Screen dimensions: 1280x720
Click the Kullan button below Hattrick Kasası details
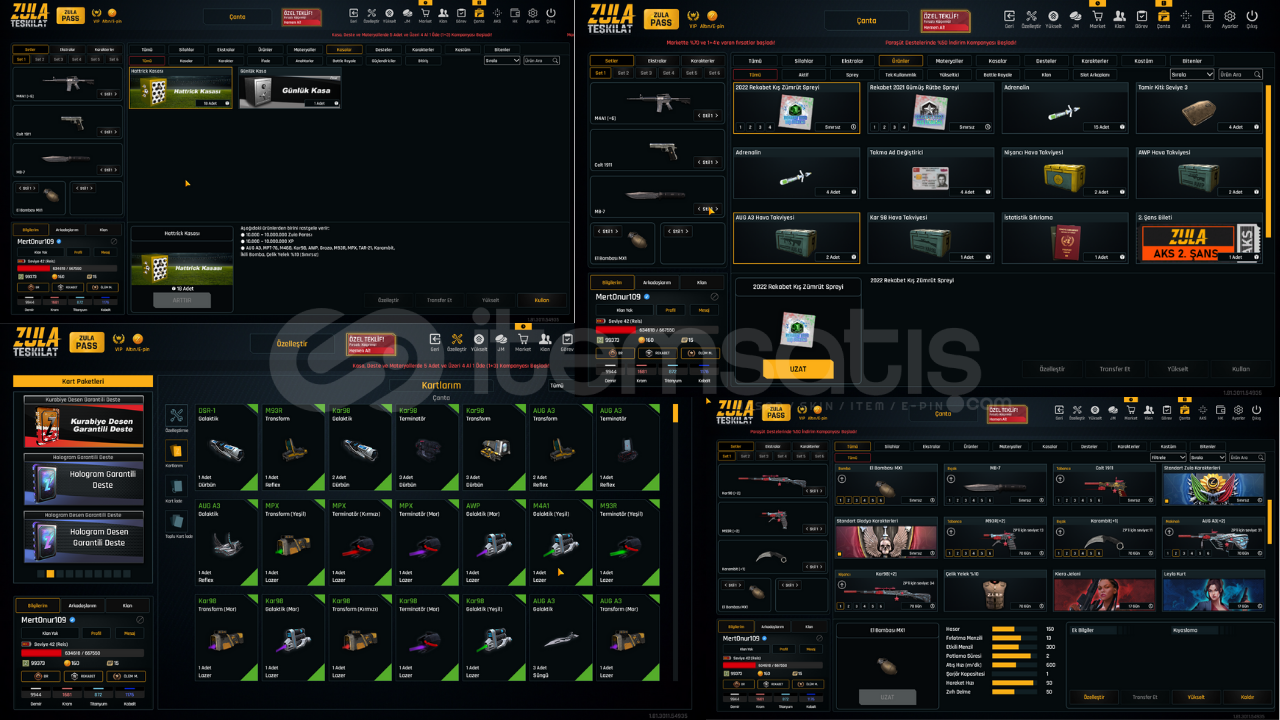click(542, 300)
